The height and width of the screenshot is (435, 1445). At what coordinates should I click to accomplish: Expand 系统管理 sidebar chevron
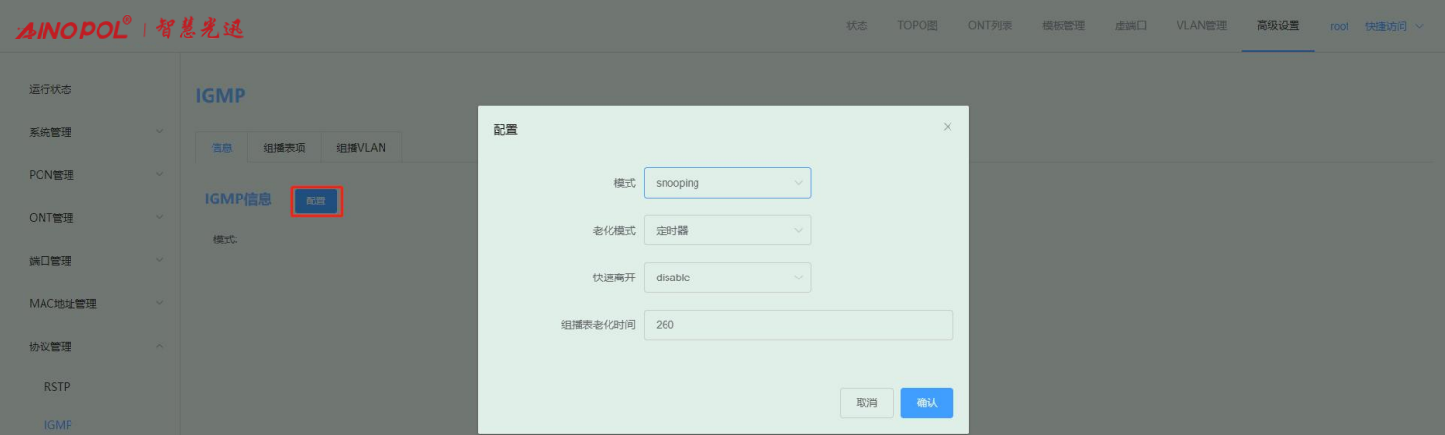[159, 132]
